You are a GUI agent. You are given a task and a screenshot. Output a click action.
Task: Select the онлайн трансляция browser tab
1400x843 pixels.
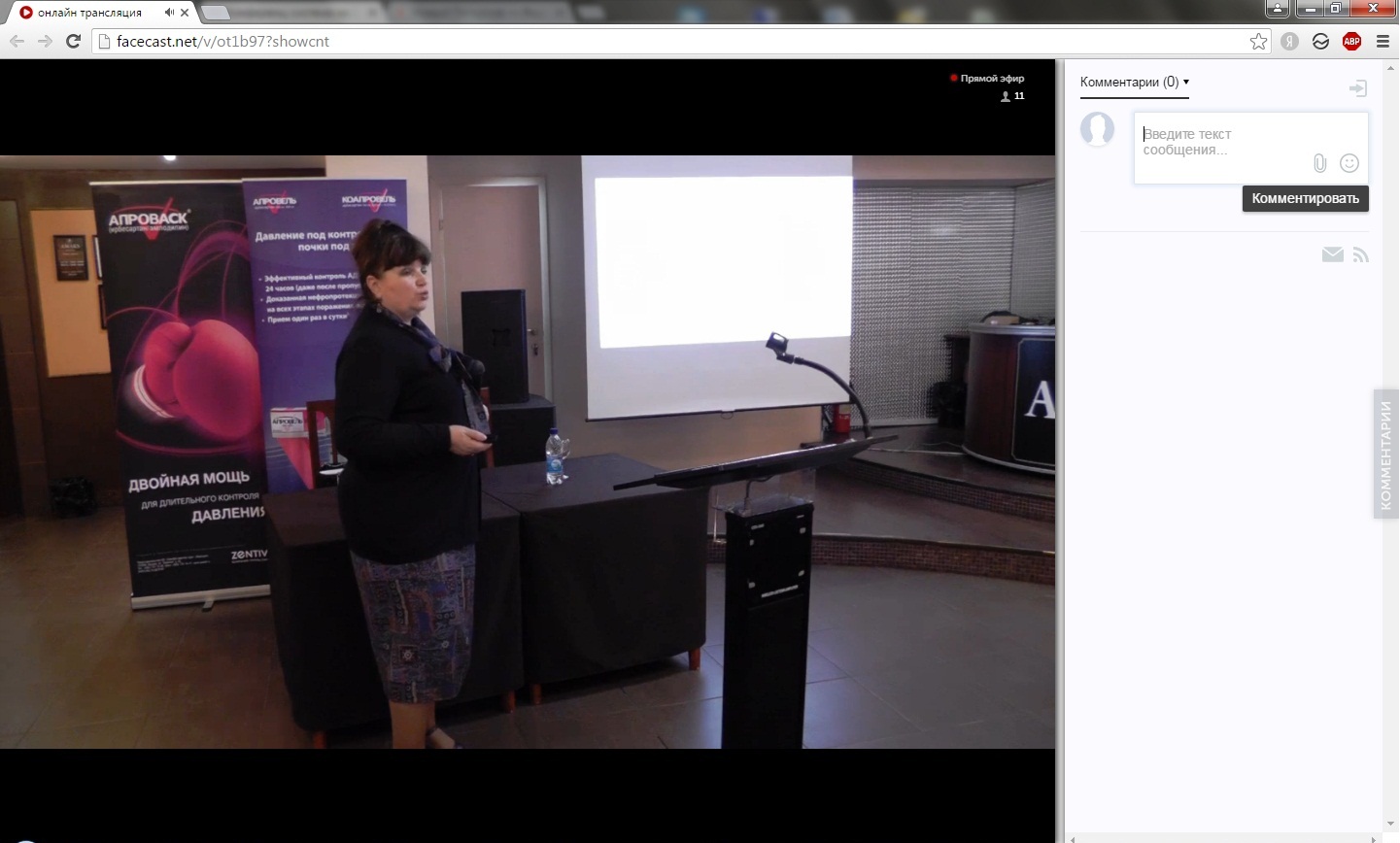pos(103,13)
